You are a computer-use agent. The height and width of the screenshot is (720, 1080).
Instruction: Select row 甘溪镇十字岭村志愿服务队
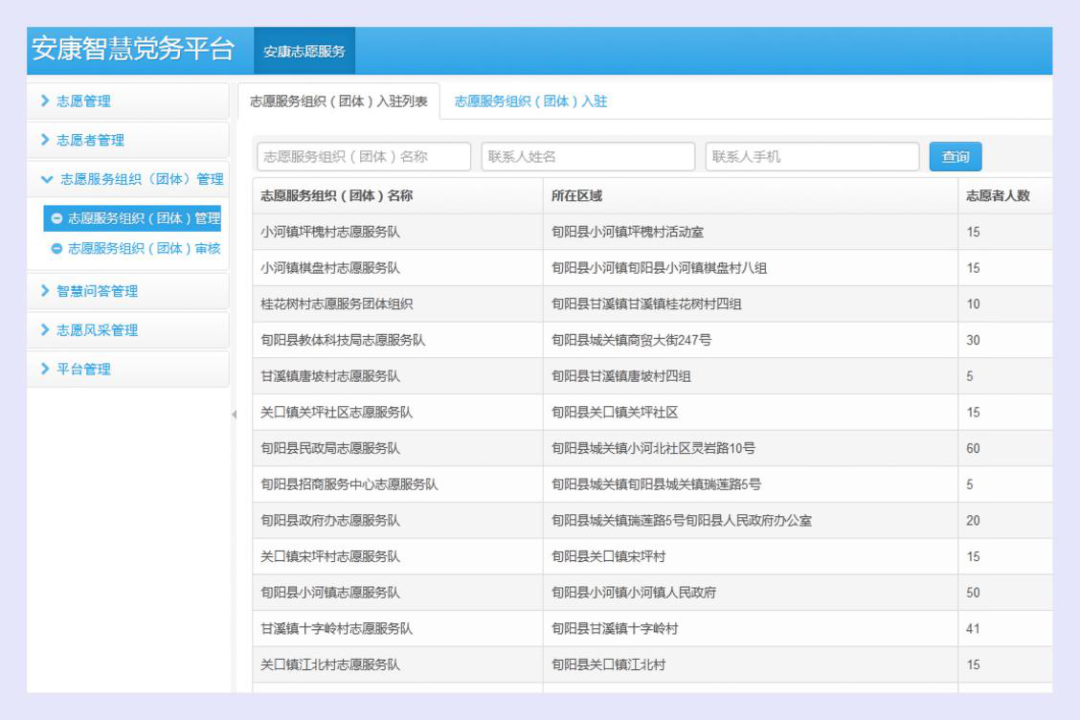652,628
